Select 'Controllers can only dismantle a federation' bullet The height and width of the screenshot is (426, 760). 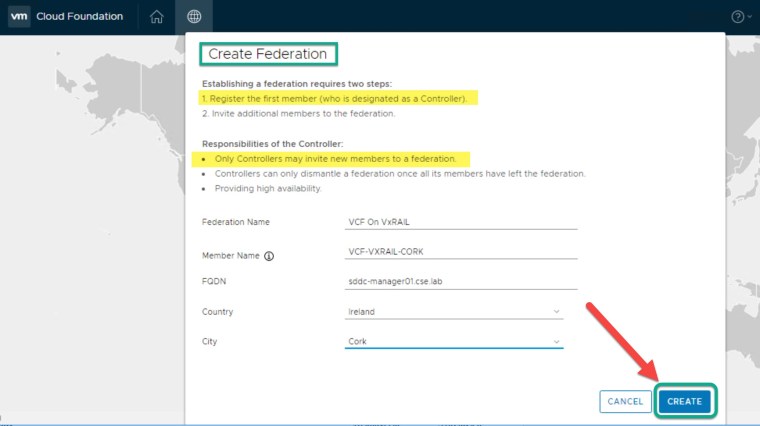click(x=400, y=174)
